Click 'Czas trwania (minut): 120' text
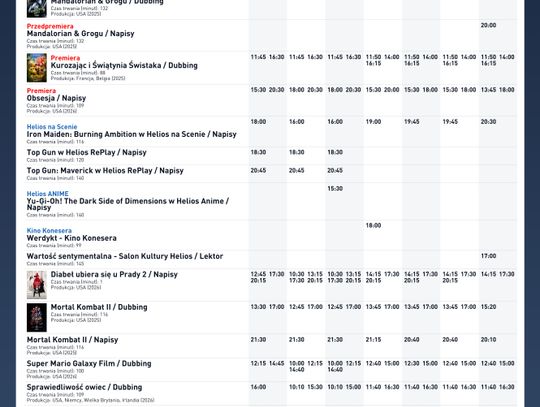Screen dimensions: 540x407 [55, 160]
